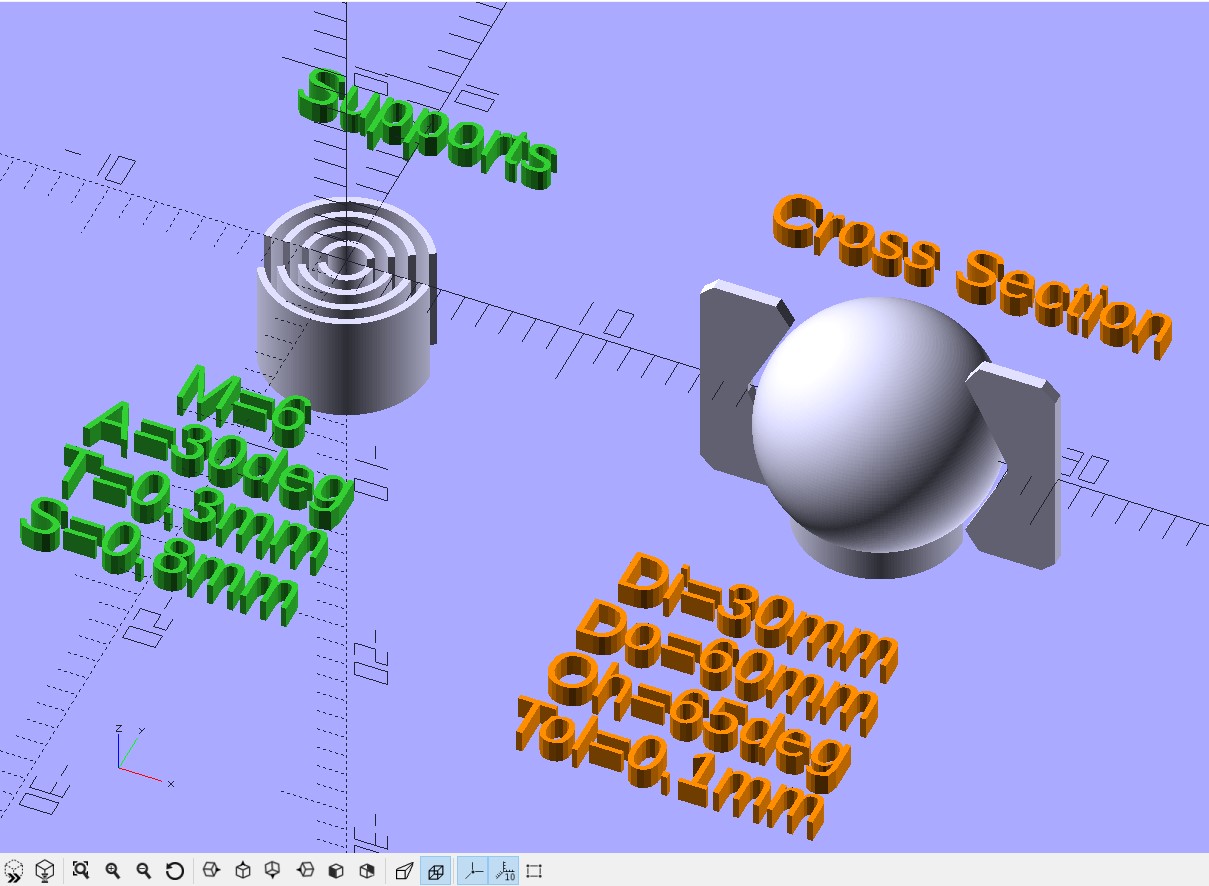Click the 'Tol=0.1mm' orange label
The image size is (1209, 886).
coord(672,765)
